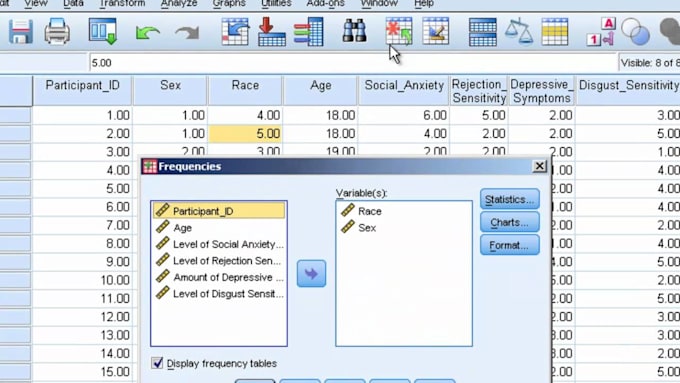Click the arrow to move variable

point(311,273)
